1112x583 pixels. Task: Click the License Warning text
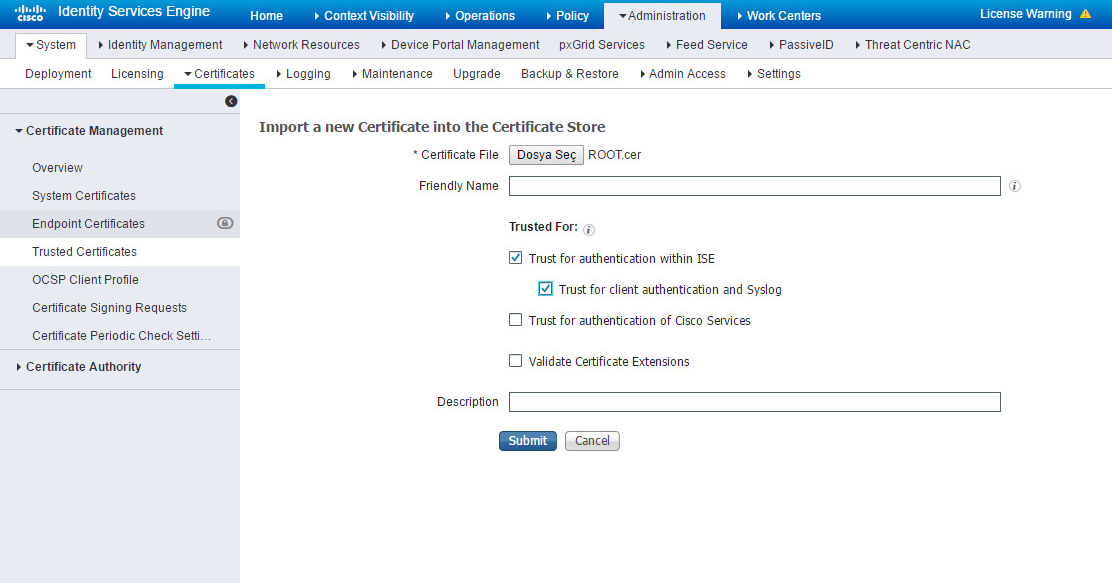[x=1025, y=13]
